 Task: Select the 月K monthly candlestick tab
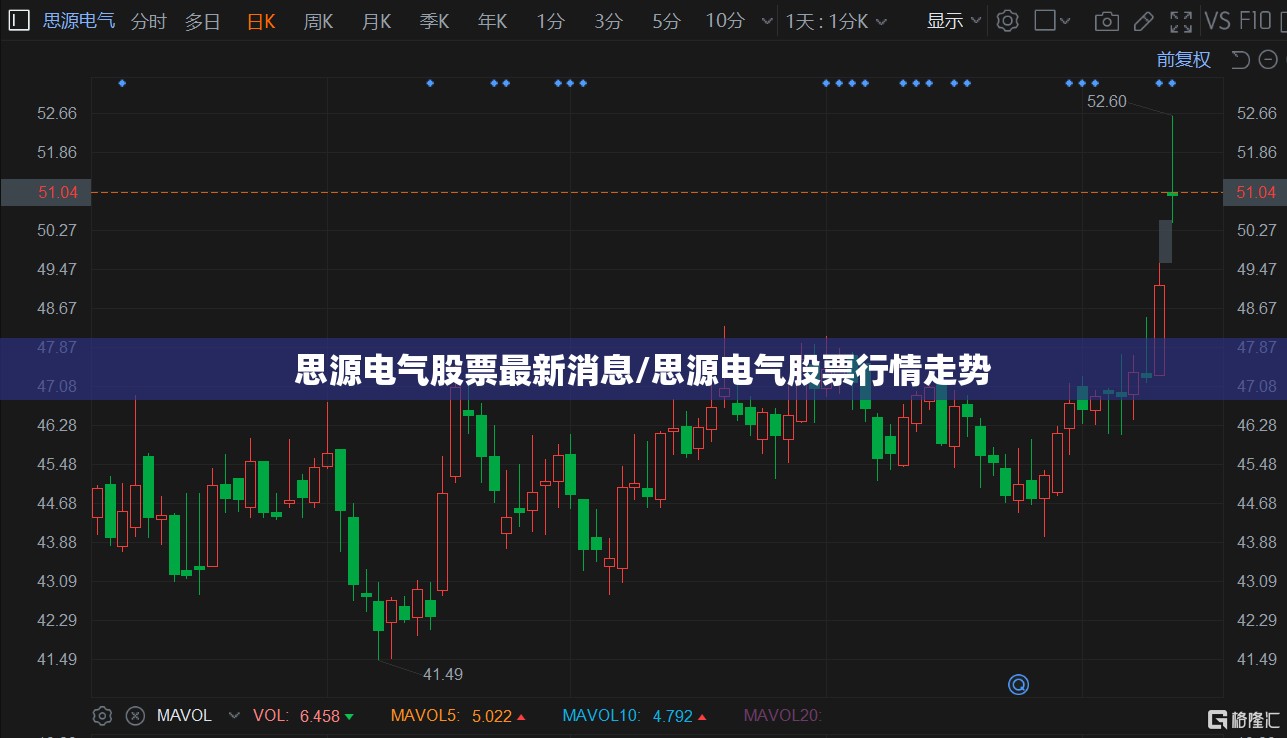click(377, 20)
